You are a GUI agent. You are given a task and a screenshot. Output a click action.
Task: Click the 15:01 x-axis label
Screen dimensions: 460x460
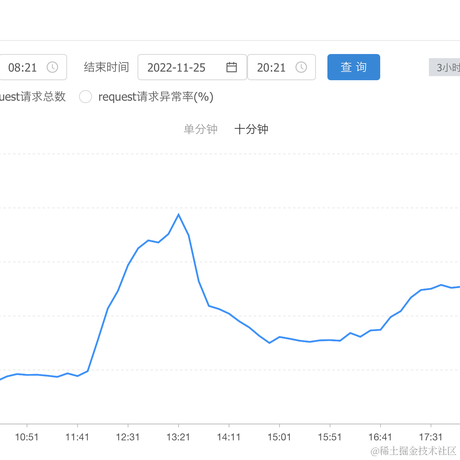[279, 437]
